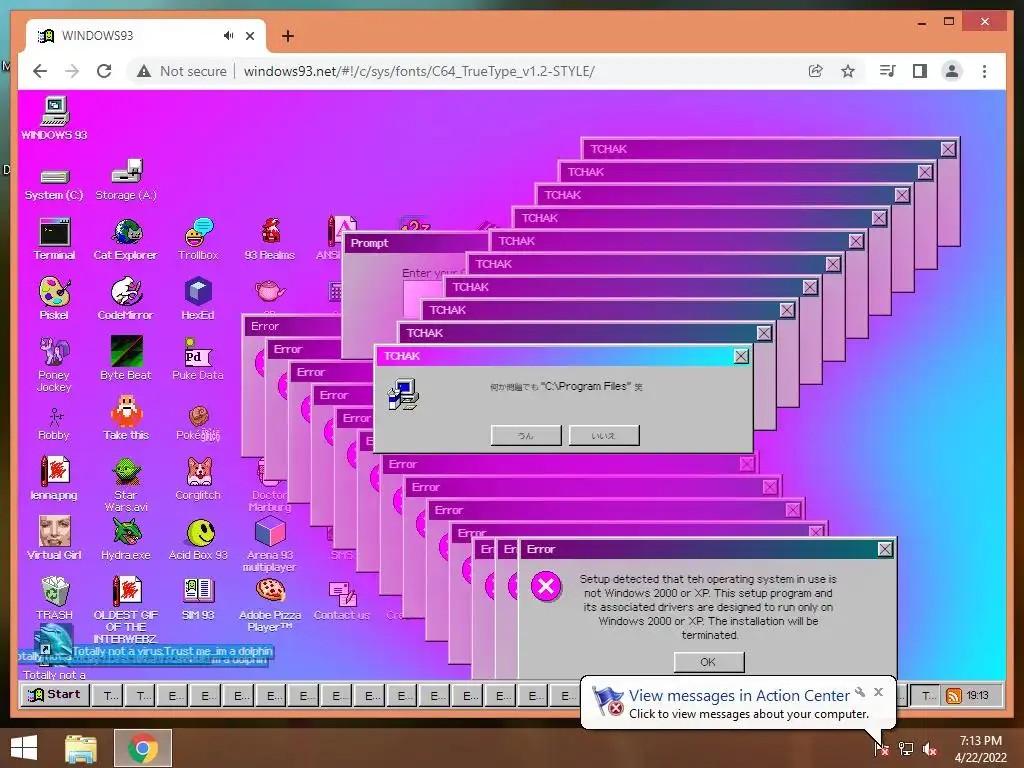
Task: Click the host network tray icon
Action: click(x=906, y=748)
